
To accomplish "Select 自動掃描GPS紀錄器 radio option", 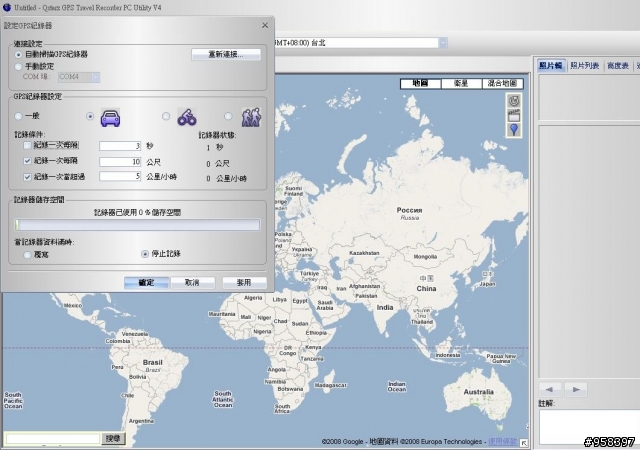I will pyautogui.click(x=18, y=54).
